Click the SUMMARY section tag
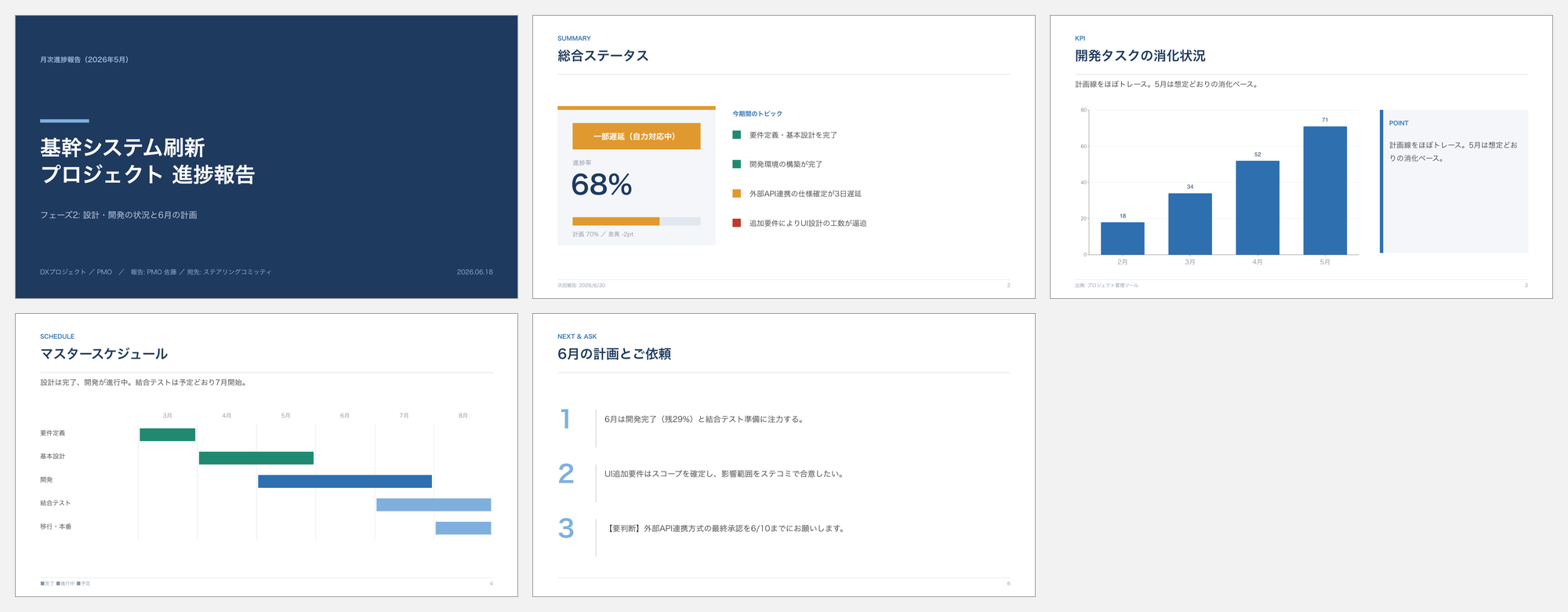Viewport: 1568px width, 612px height. 574,38
